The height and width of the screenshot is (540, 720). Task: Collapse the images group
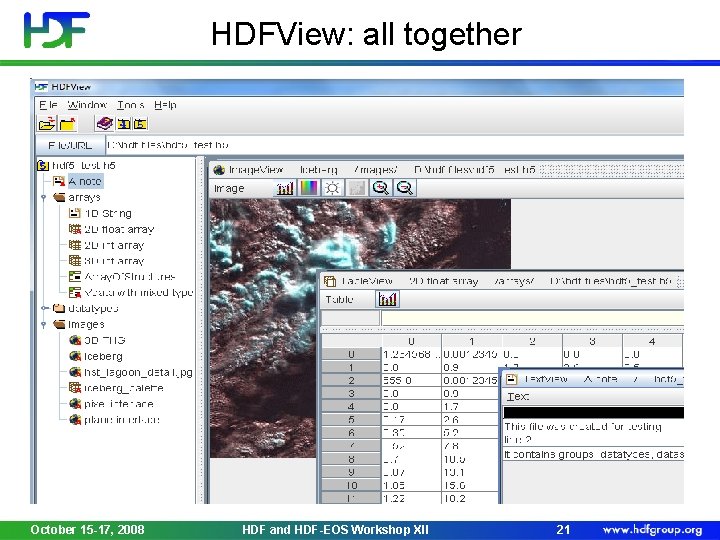pyautogui.click(x=44, y=324)
